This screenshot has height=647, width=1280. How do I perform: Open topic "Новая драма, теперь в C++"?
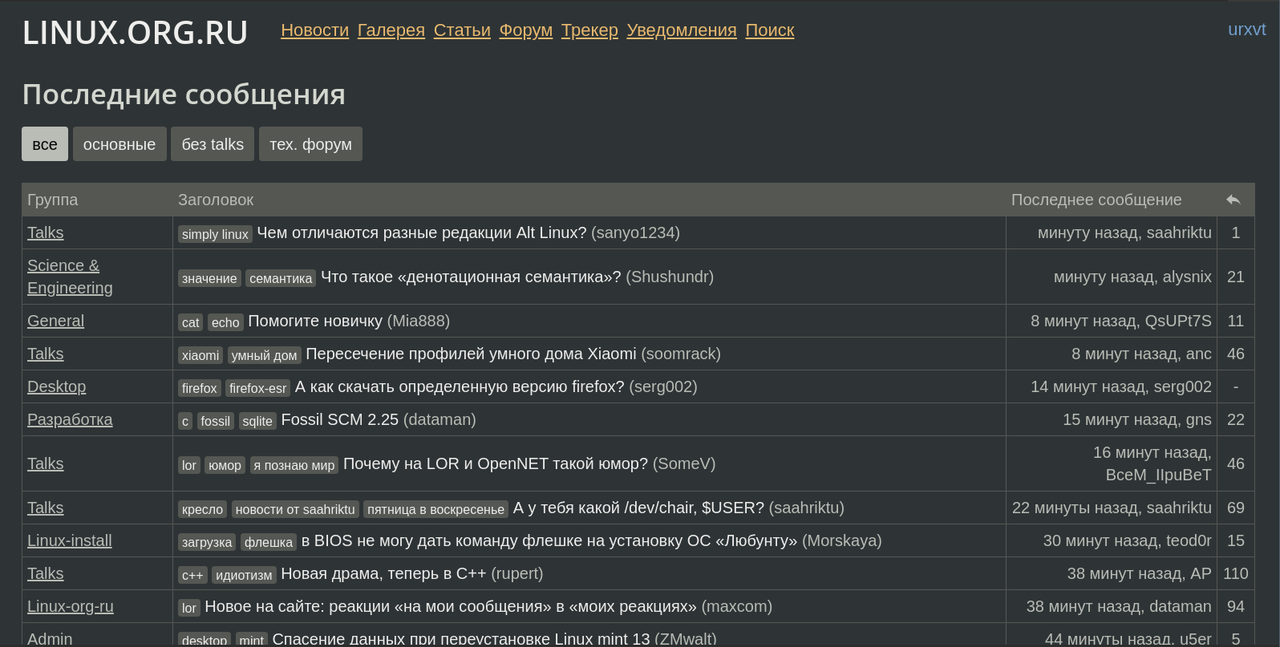(384, 574)
